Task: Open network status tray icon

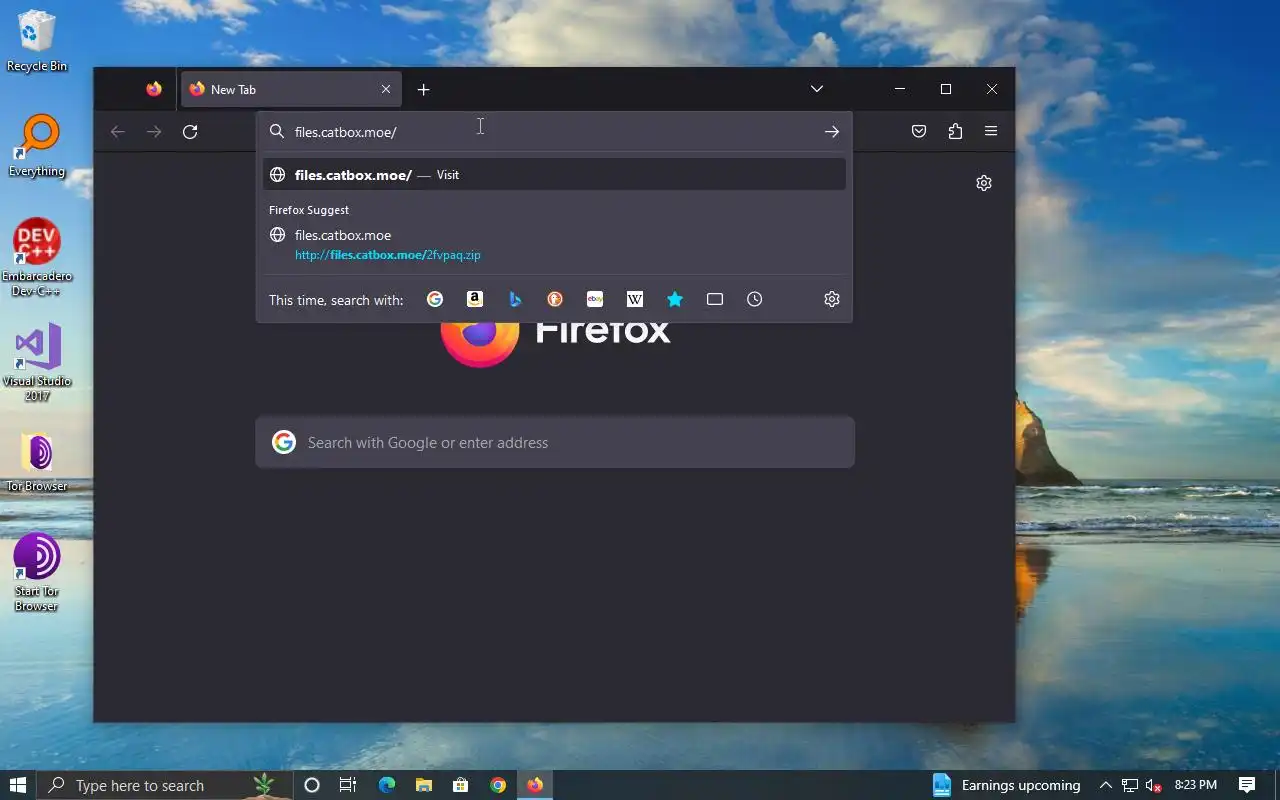Action: point(1130,785)
